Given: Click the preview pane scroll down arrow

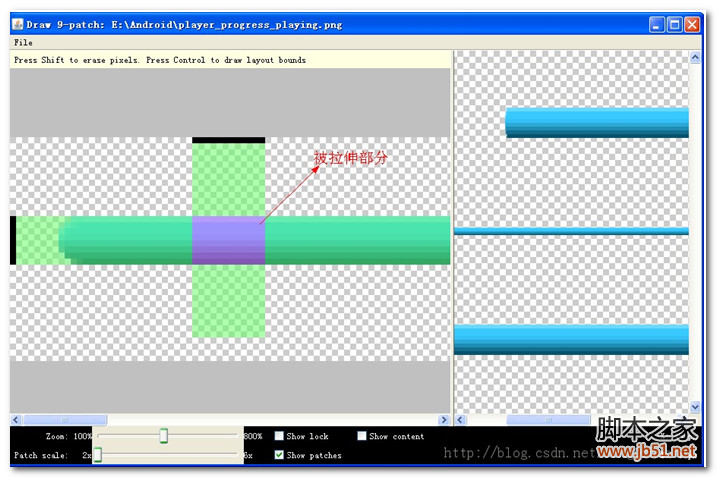Looking at the screenshot, I should tap(695, 407).
